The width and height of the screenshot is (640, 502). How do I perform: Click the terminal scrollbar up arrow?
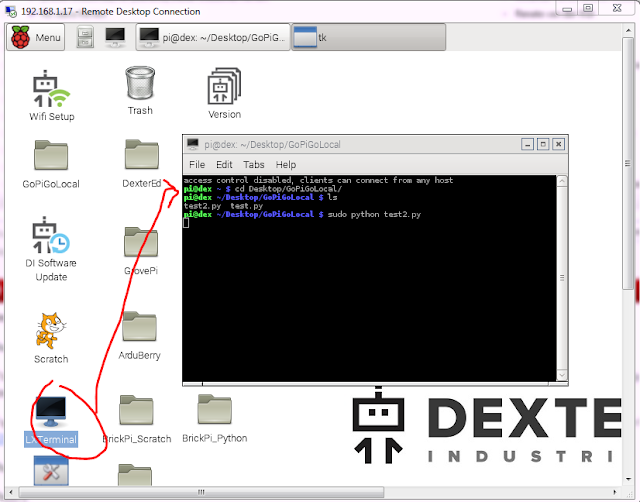[562, 181]
